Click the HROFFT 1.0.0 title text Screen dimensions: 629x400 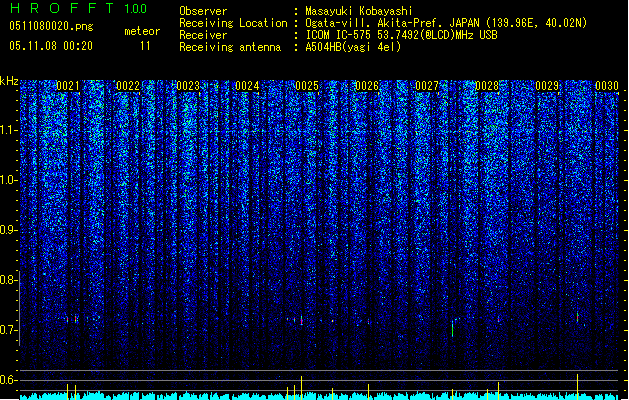click(x=79, y=8)
